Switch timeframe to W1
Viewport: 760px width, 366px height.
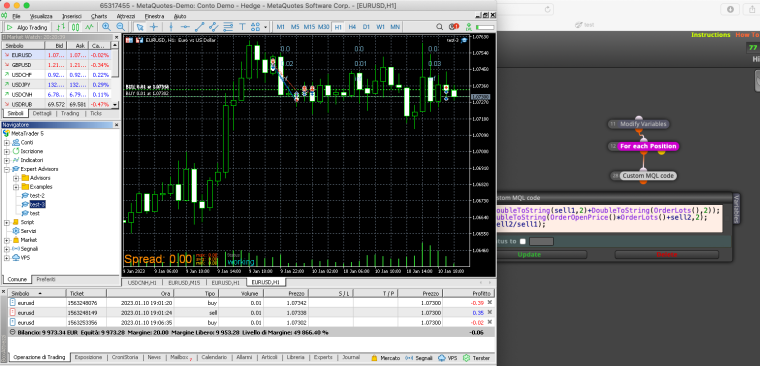pyautogui.click(x=381, y=27)
